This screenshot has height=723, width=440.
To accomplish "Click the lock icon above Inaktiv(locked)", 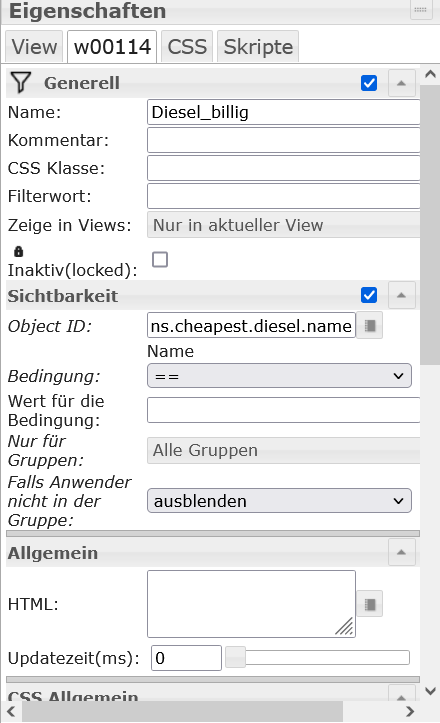I will point(18,252).
